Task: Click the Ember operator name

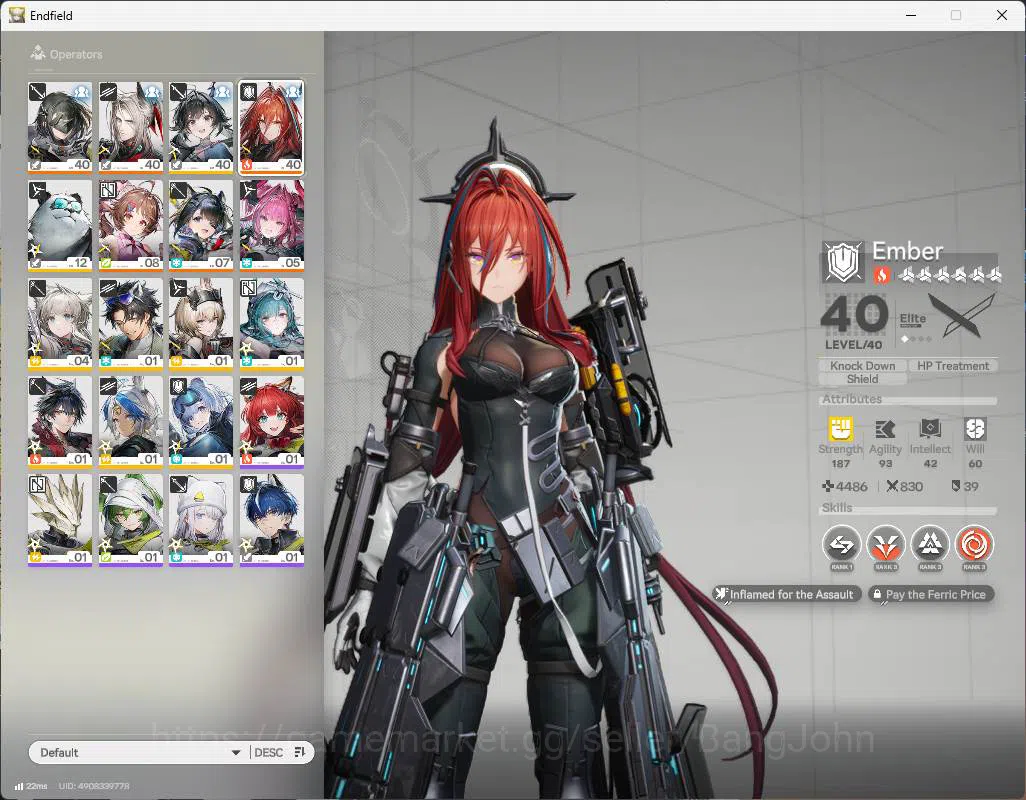Action: [908, 251]
